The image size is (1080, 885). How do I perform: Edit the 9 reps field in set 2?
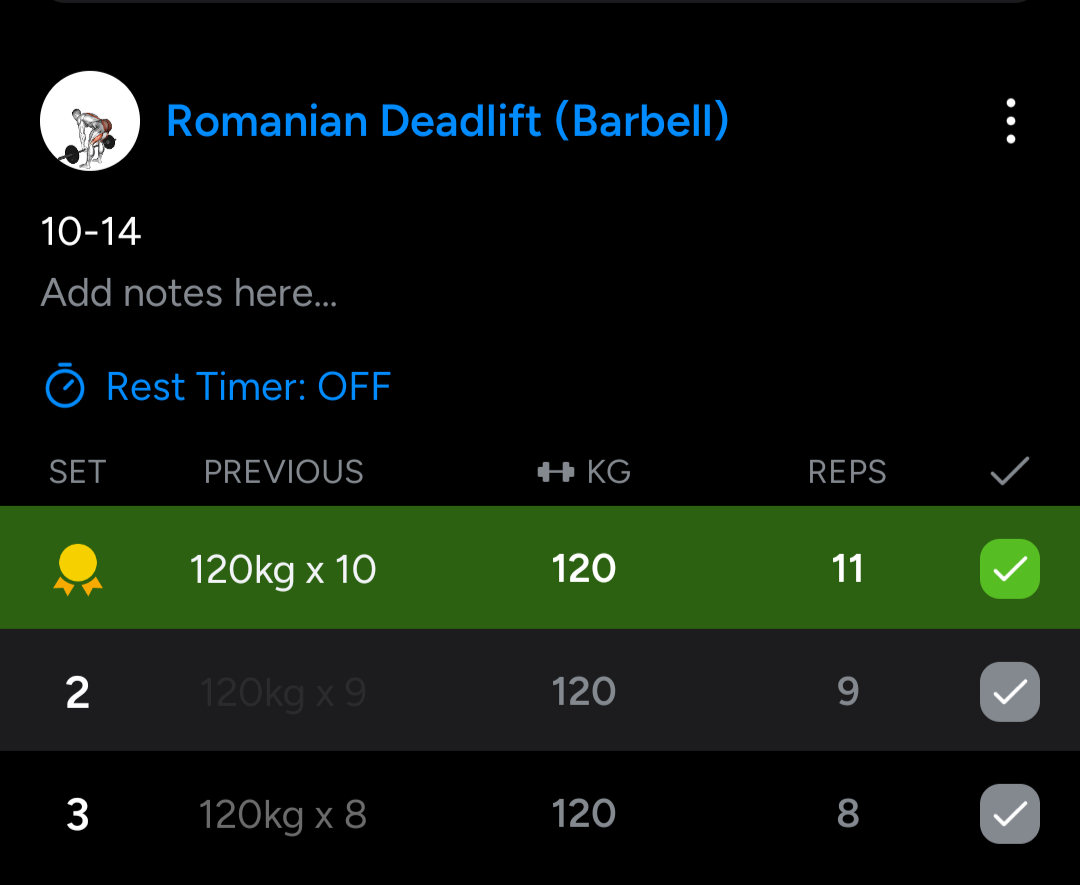848,691
